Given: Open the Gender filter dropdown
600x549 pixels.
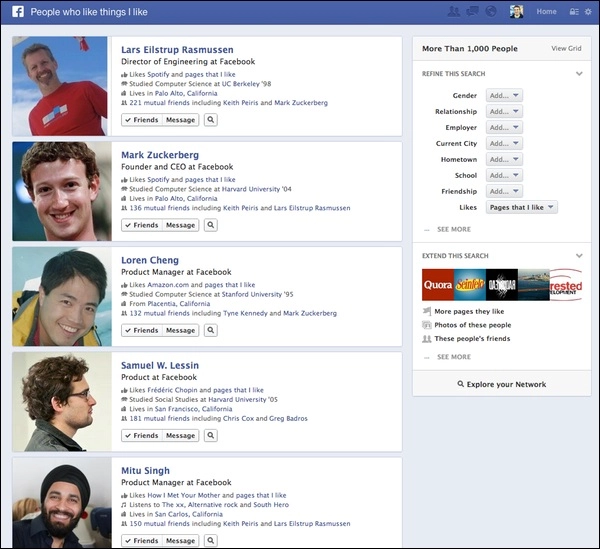Looking at the screenshot, I should pyautogui.click(x=503, y=96).
